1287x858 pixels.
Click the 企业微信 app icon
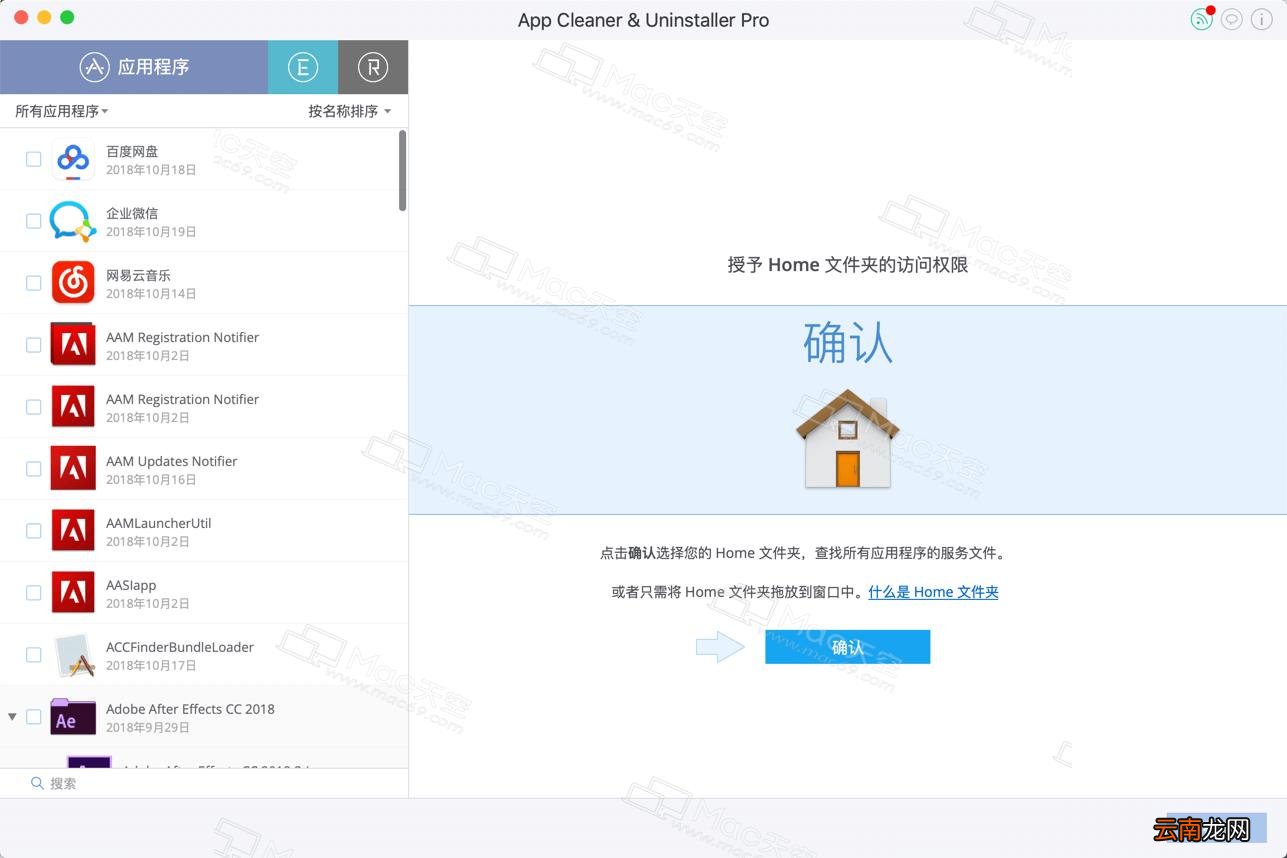coord(73,221)
